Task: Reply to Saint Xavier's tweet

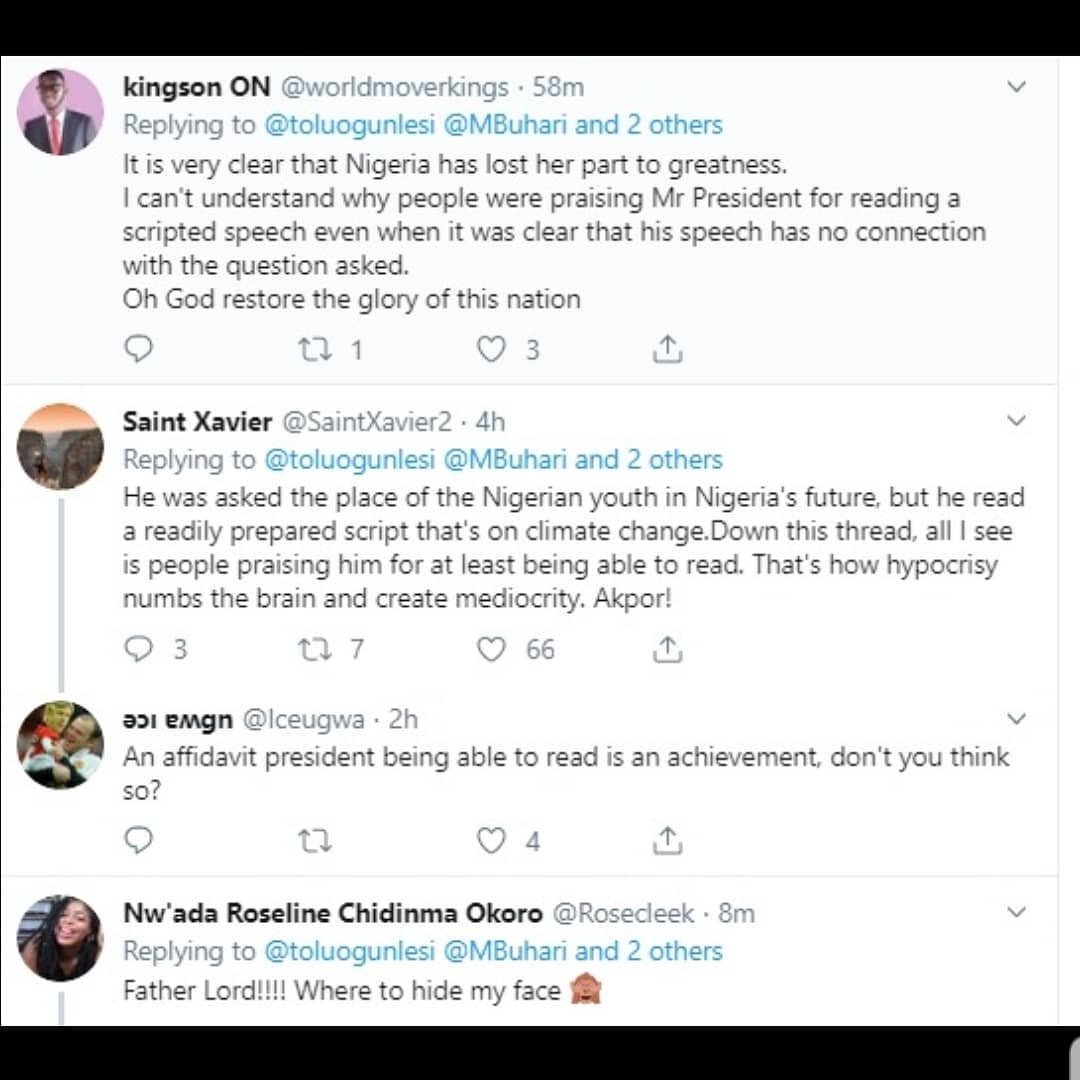Action: click(x=138, y=649)
